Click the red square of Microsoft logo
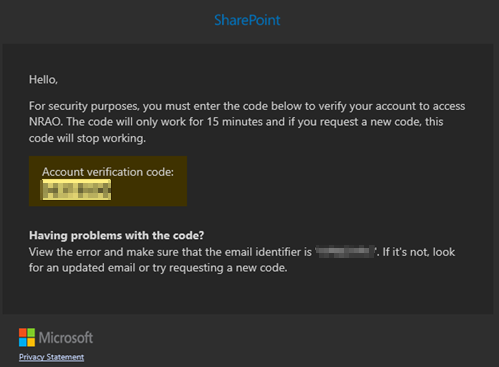 point(23,333)
